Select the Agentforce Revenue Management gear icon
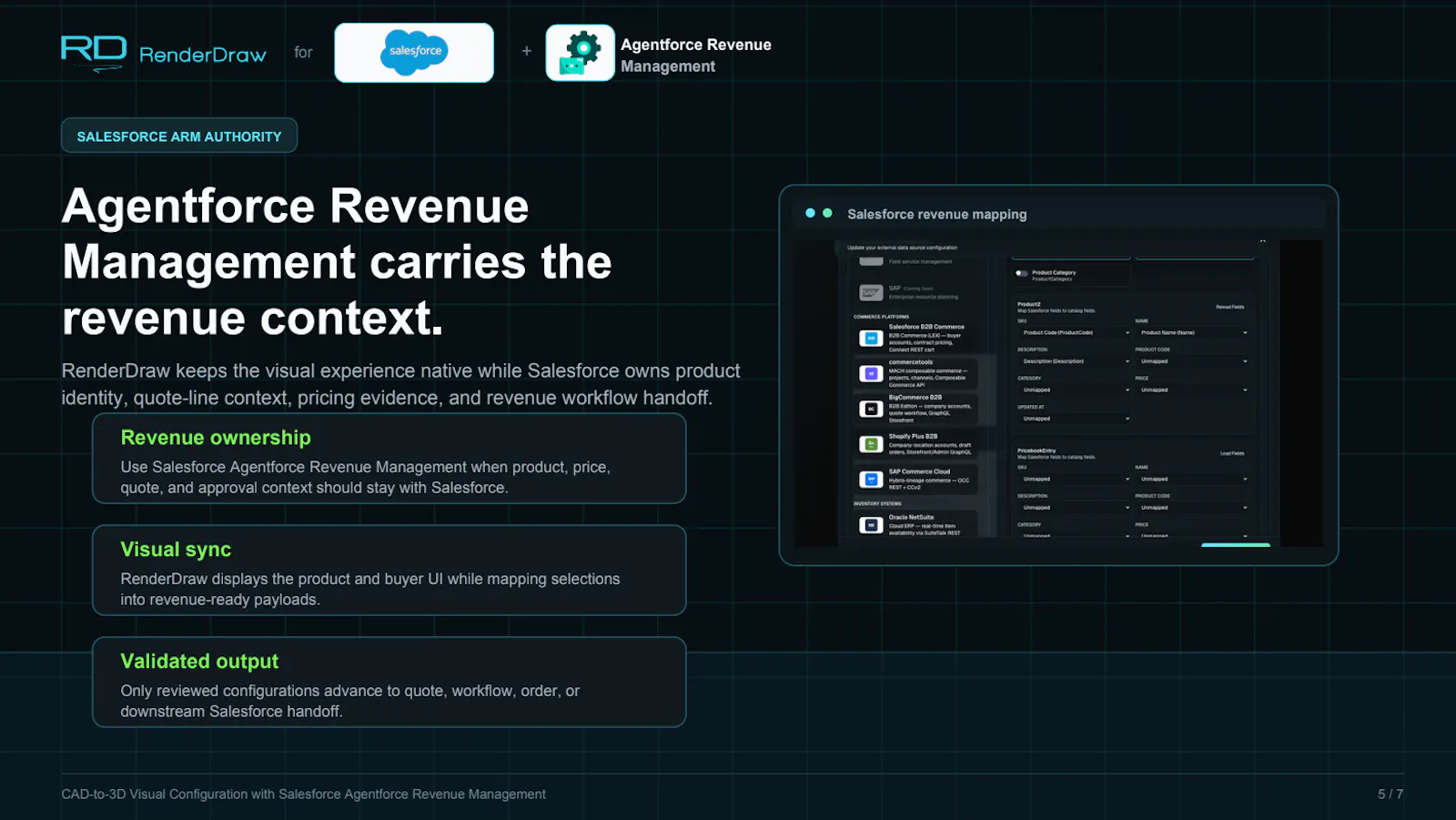The image size is (1456, 820). click(x=581, y=53)
